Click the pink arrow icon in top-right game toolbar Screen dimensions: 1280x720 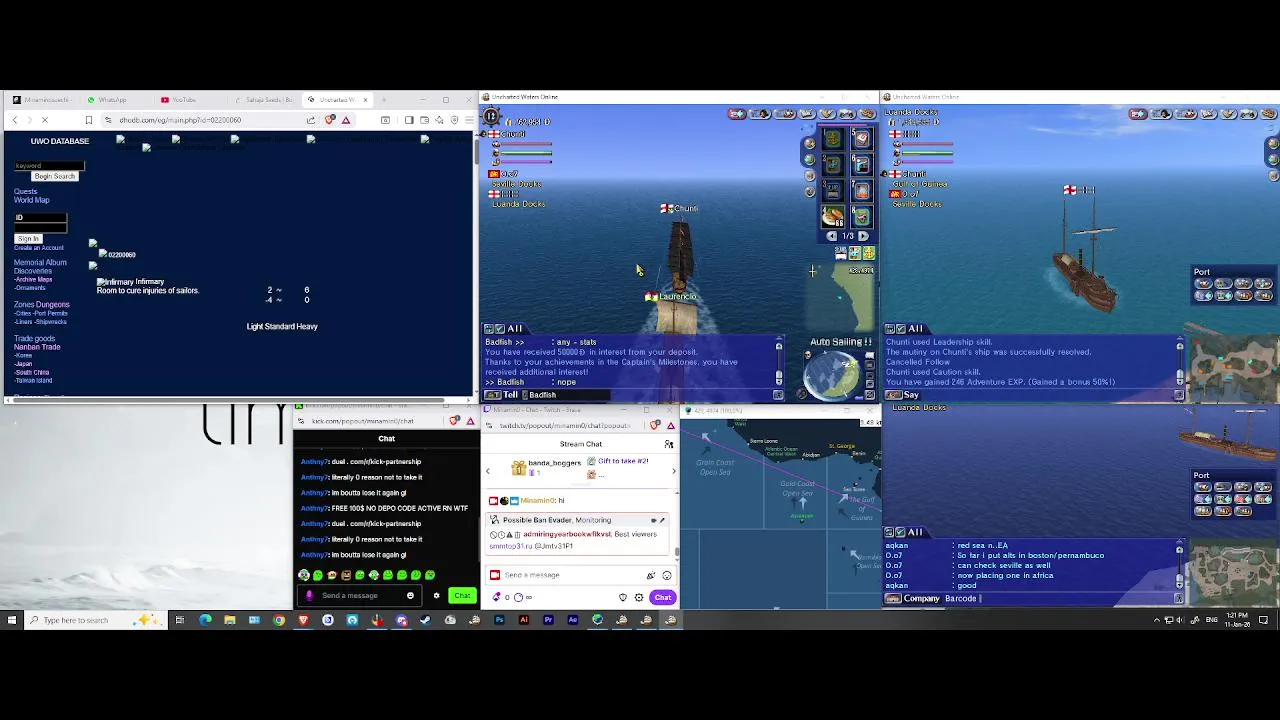click(1137, 114)
